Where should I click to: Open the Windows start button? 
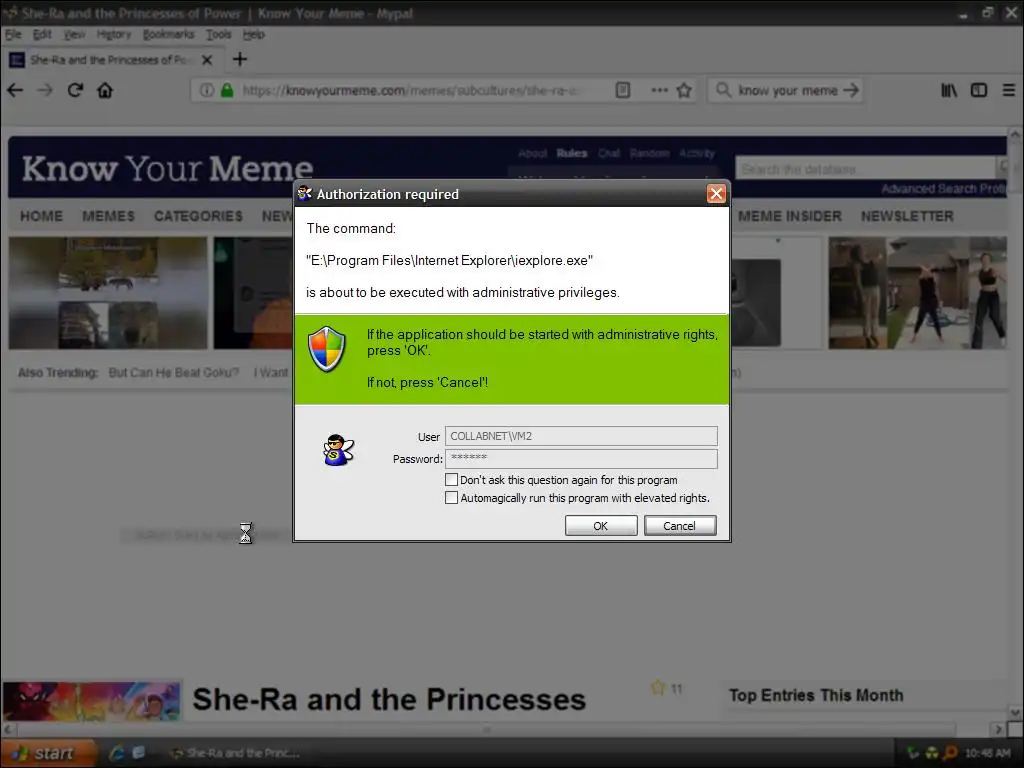coord(49,753)
